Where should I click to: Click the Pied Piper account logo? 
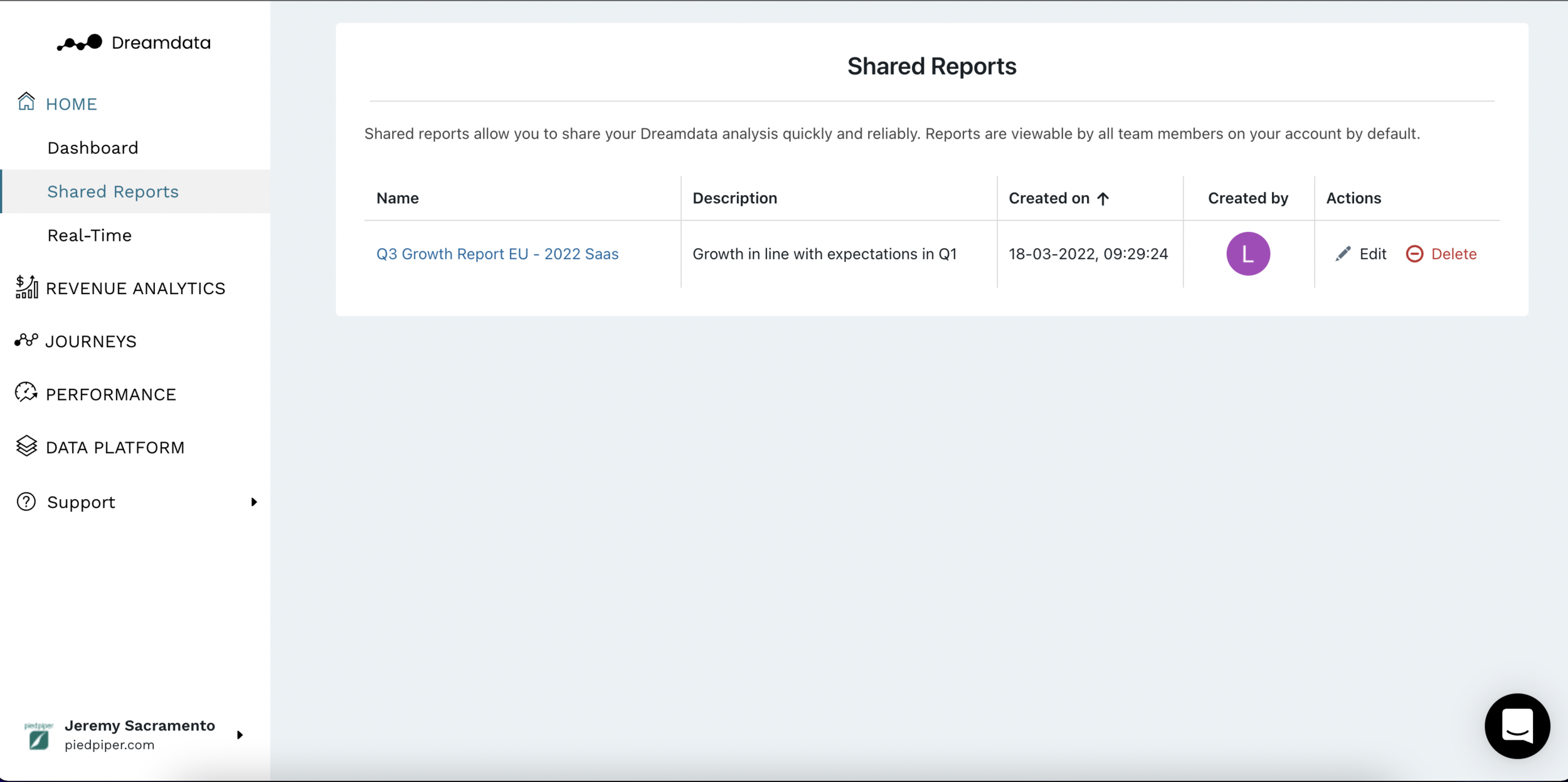pos(38,736)
